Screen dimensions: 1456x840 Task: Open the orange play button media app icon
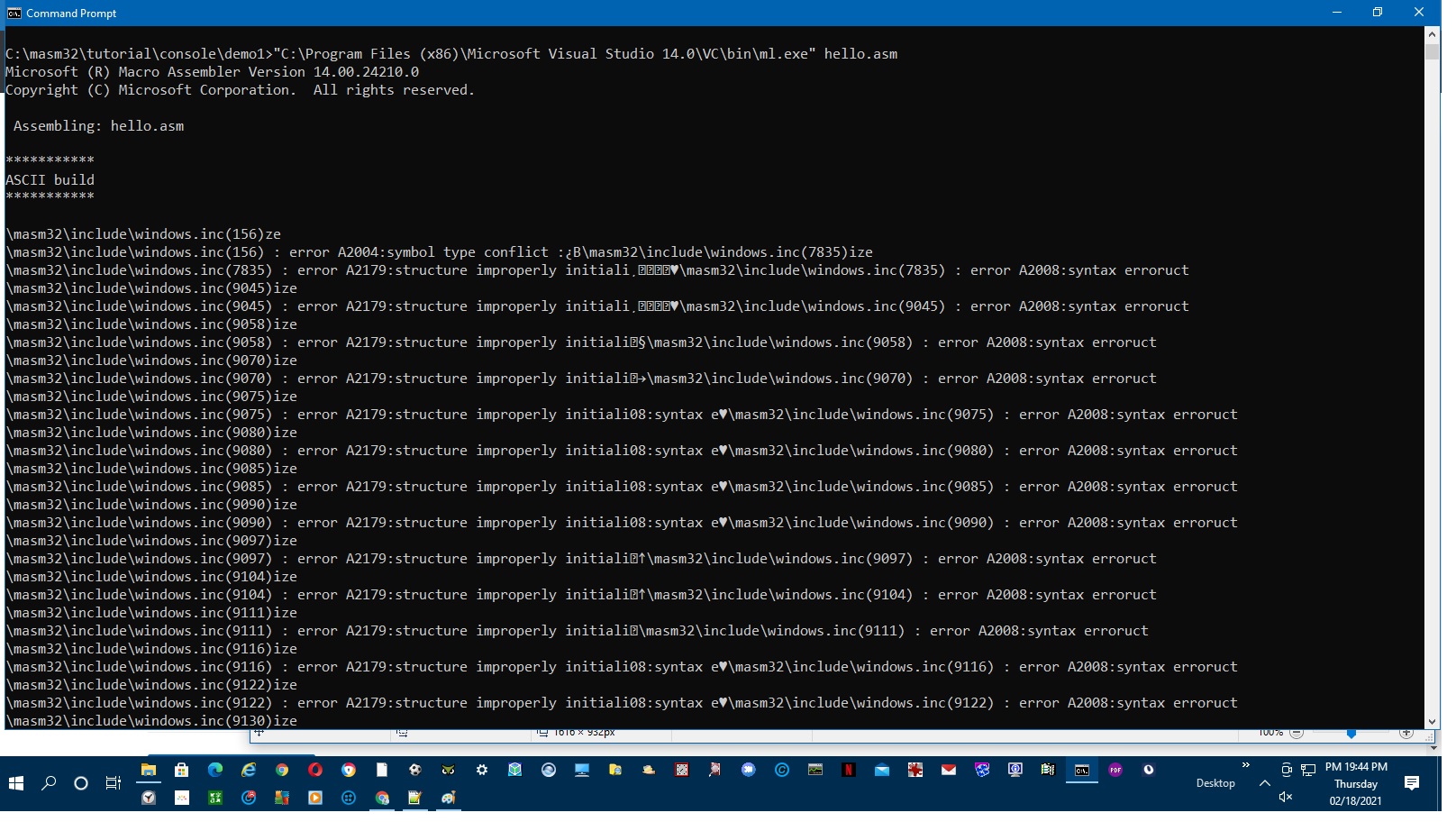tap(315, 798)
